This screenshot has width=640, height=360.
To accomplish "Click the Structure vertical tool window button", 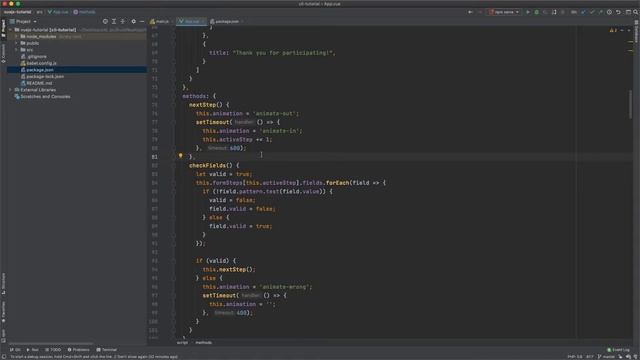I will 3,284.
